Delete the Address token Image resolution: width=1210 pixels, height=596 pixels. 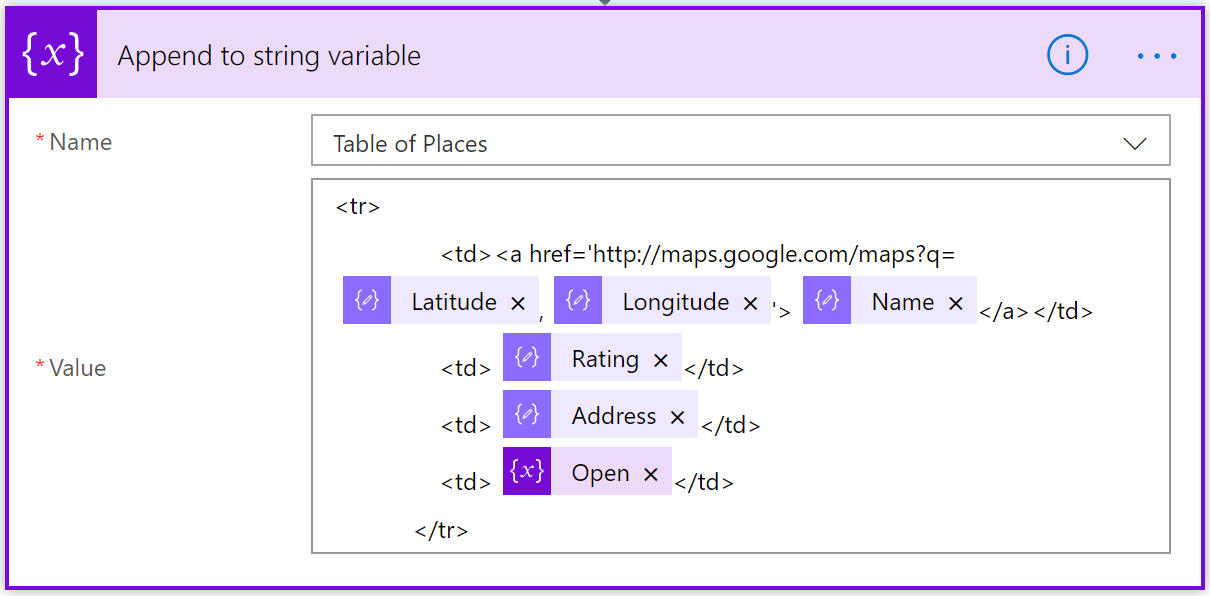click(678, 417)
